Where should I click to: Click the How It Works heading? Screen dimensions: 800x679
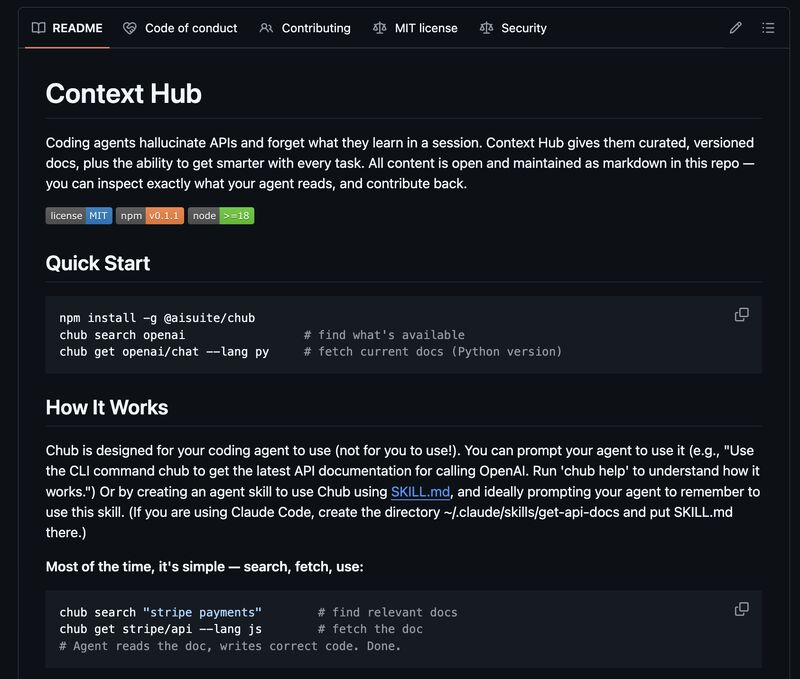click(x=107, y=407)
